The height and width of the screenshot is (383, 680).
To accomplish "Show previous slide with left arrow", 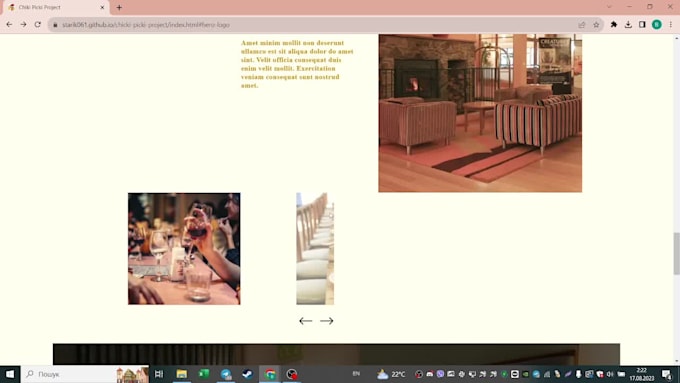I will (x=306, y=321).
